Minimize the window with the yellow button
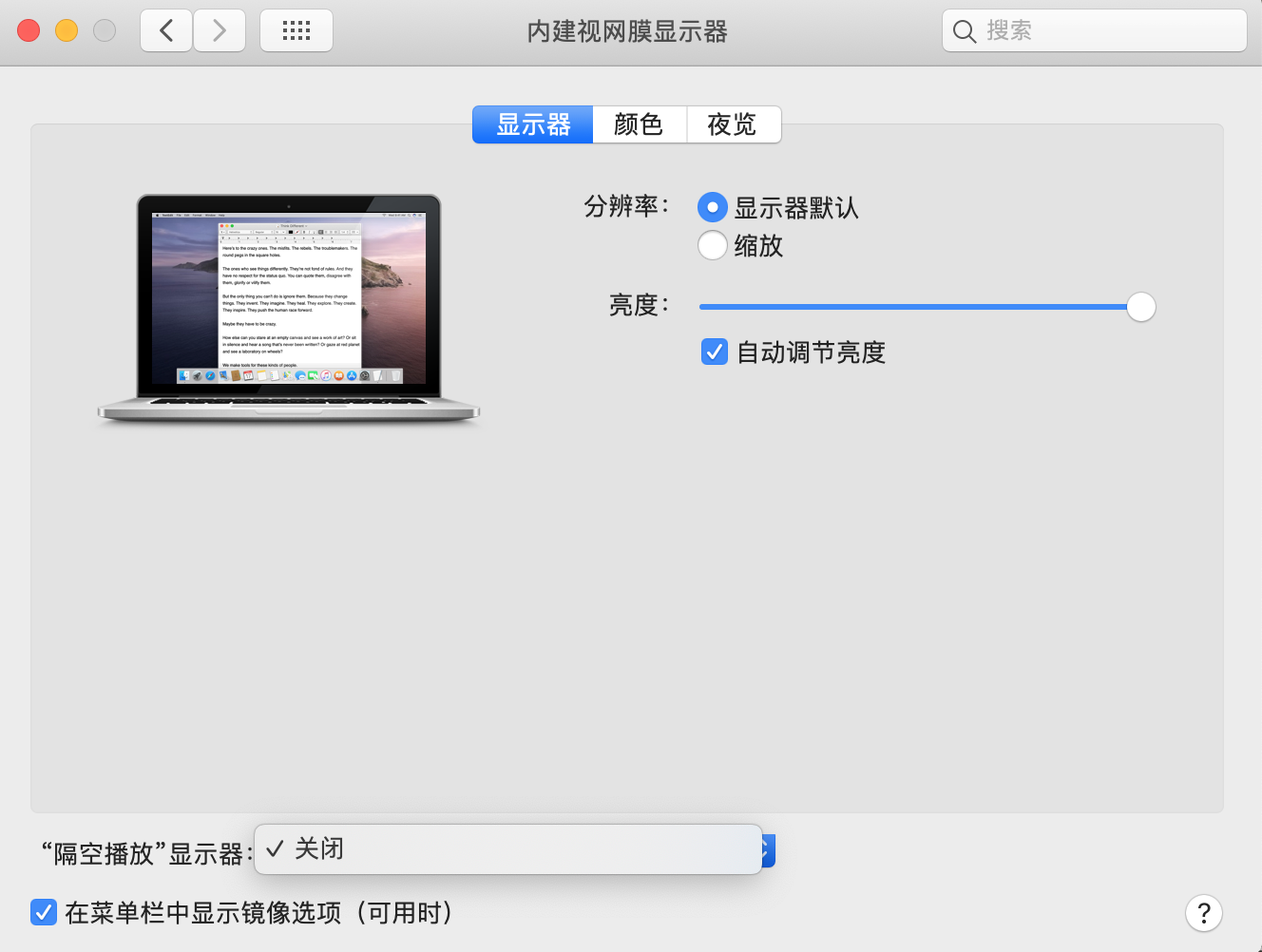1262x952 pixels. (67, 30)
